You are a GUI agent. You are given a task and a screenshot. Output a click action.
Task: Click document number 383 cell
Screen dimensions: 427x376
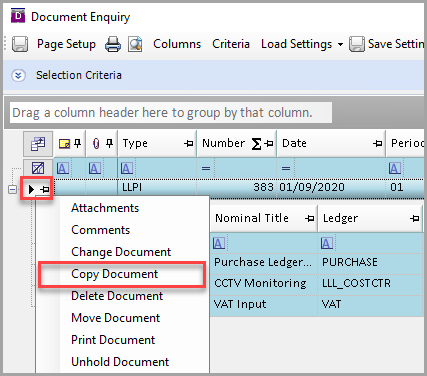[x=237, y=187]
